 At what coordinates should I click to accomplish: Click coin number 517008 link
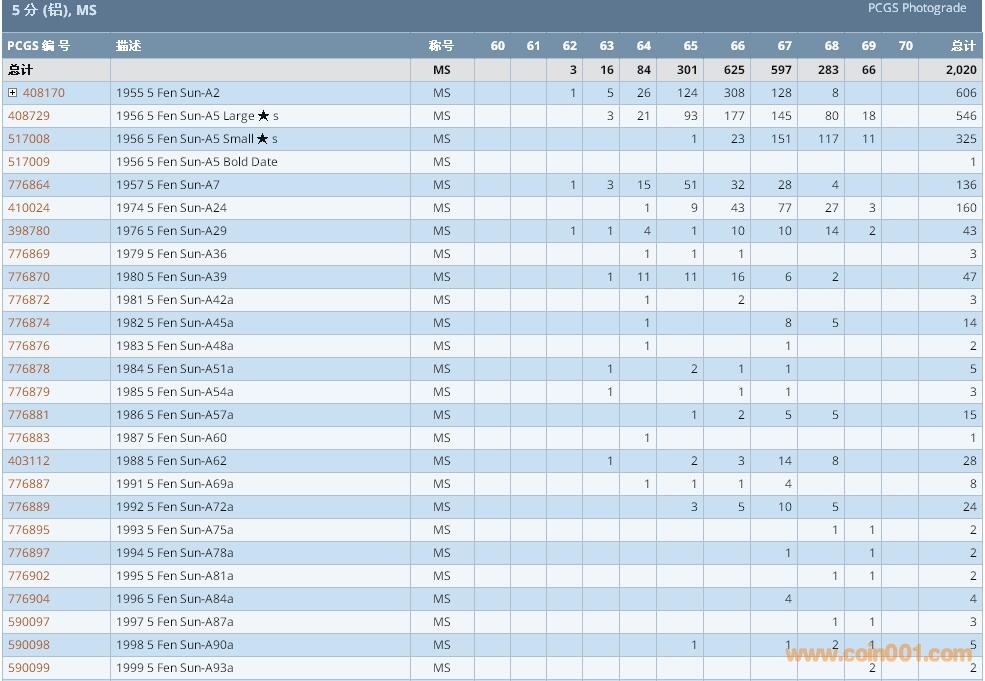[28, 139]
